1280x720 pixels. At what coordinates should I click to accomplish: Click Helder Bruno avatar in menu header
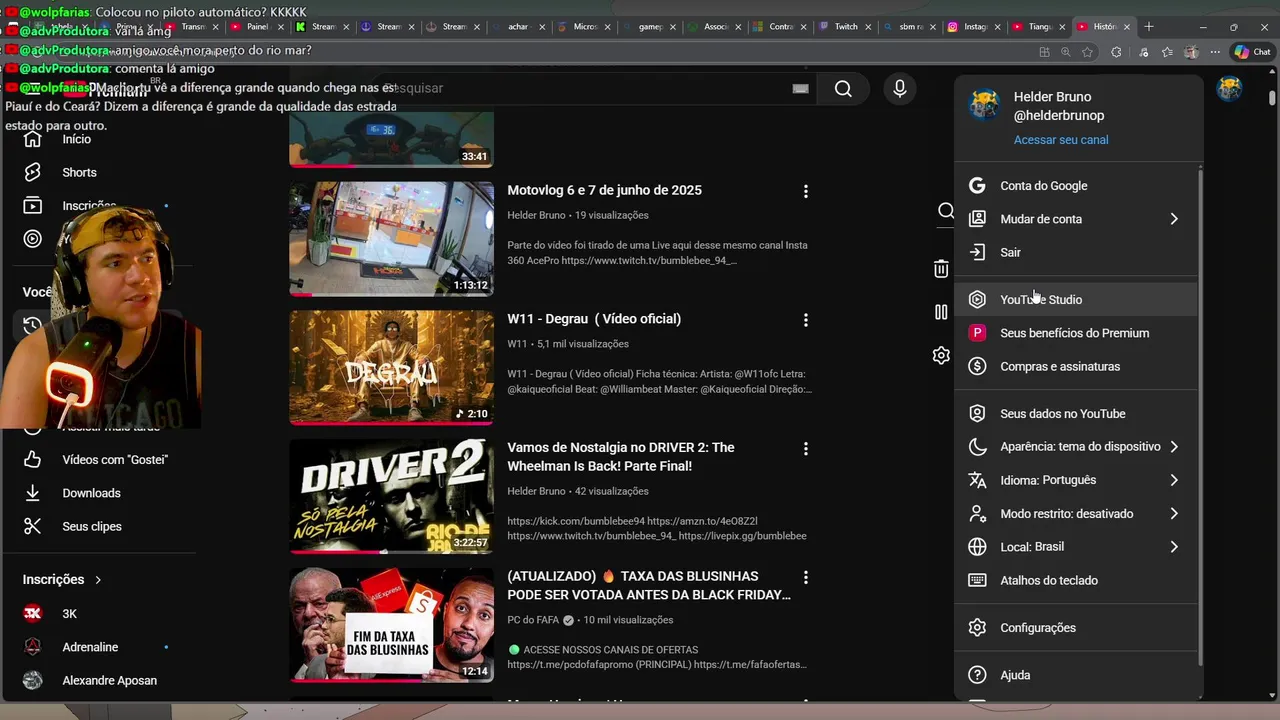(984, 104)
